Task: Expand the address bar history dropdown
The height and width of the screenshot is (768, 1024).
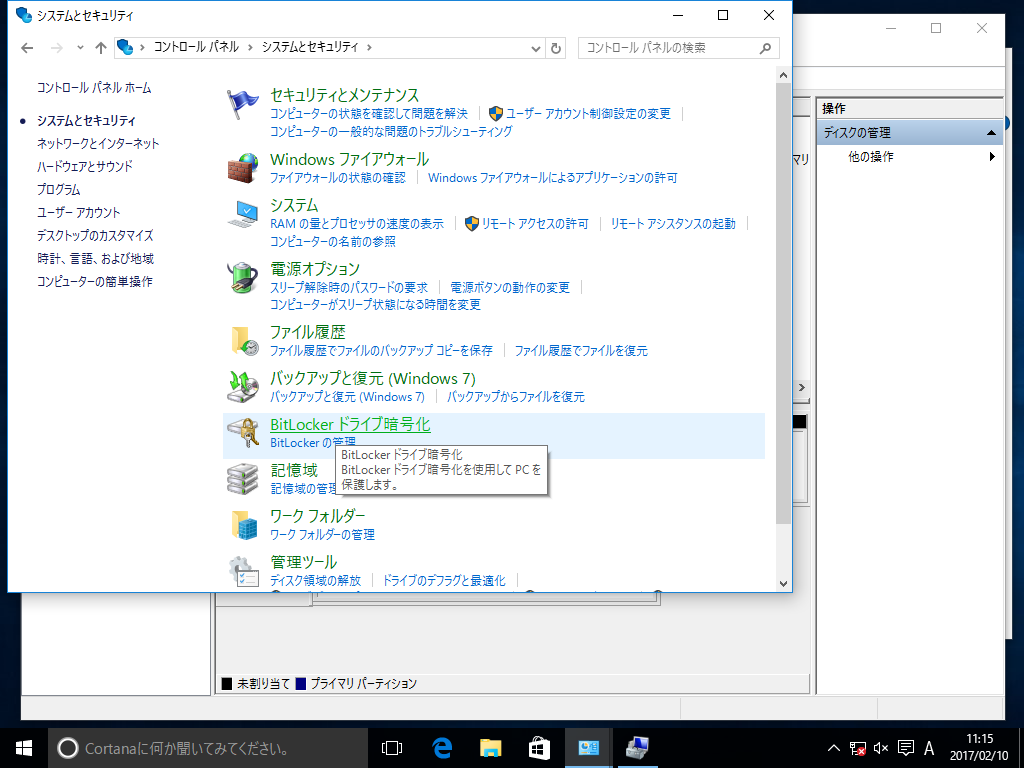Action: (536, 48)
